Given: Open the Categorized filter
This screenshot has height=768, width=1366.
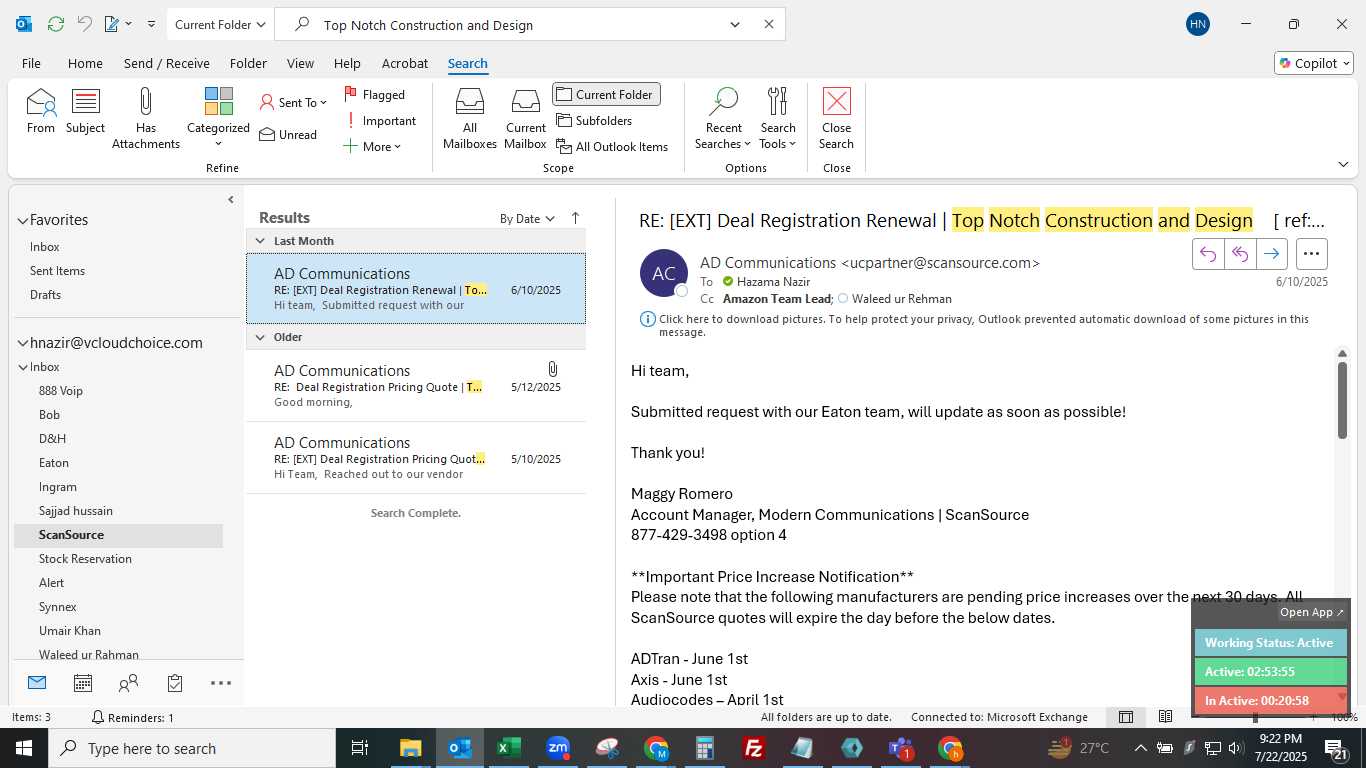Looking at the screenshot, I should pyautogui.click(x=218, y=118).
